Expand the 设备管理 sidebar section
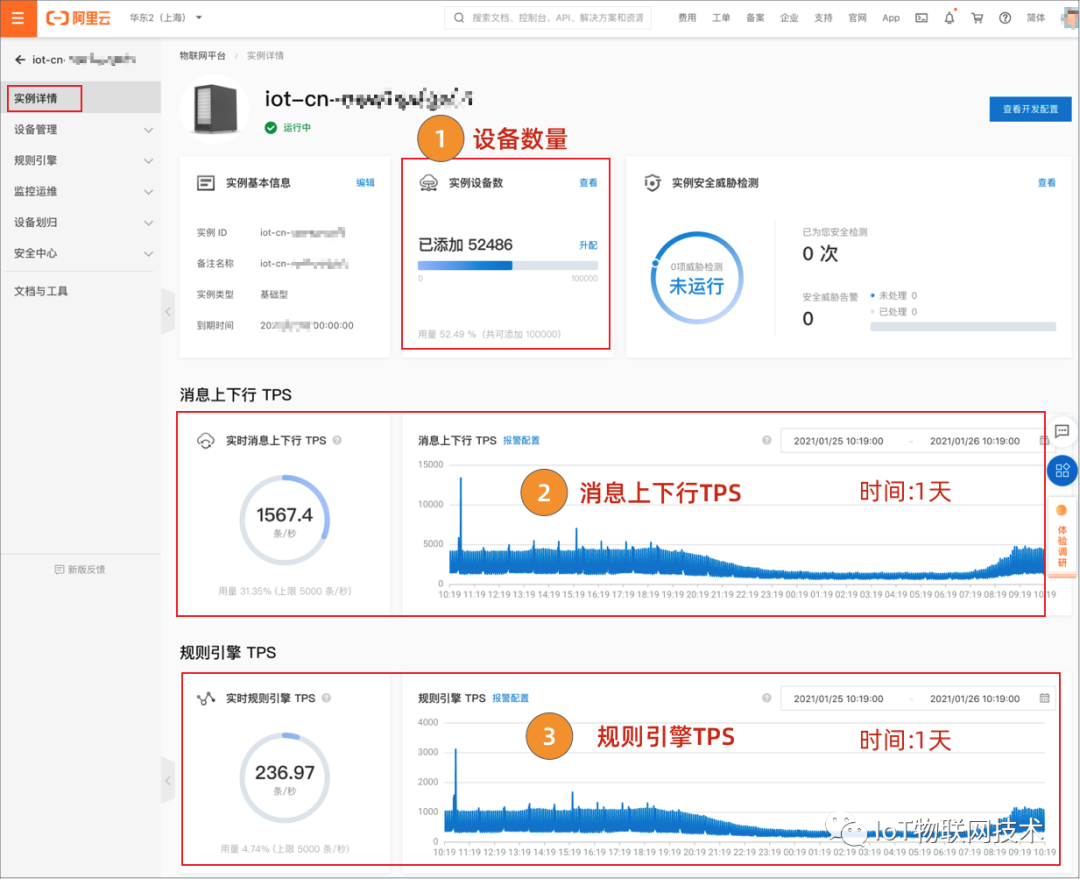This screenshot has width=1080, height=879. click(81, 130)
